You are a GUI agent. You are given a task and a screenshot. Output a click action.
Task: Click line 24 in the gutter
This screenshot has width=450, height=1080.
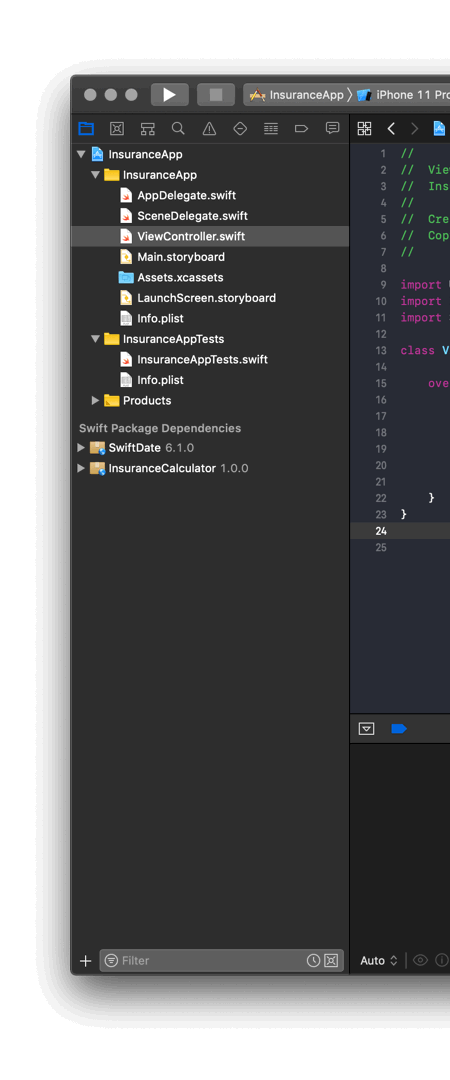pos(380,530)
